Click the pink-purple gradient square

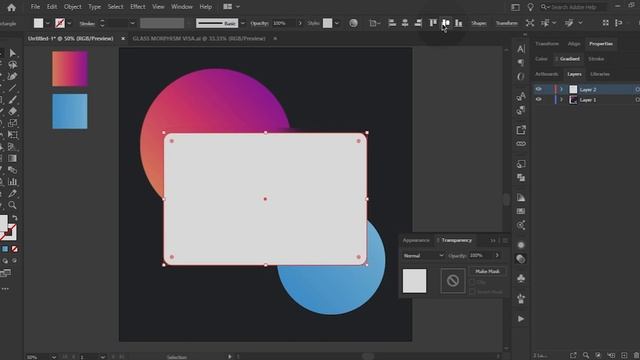coord(70,69)
